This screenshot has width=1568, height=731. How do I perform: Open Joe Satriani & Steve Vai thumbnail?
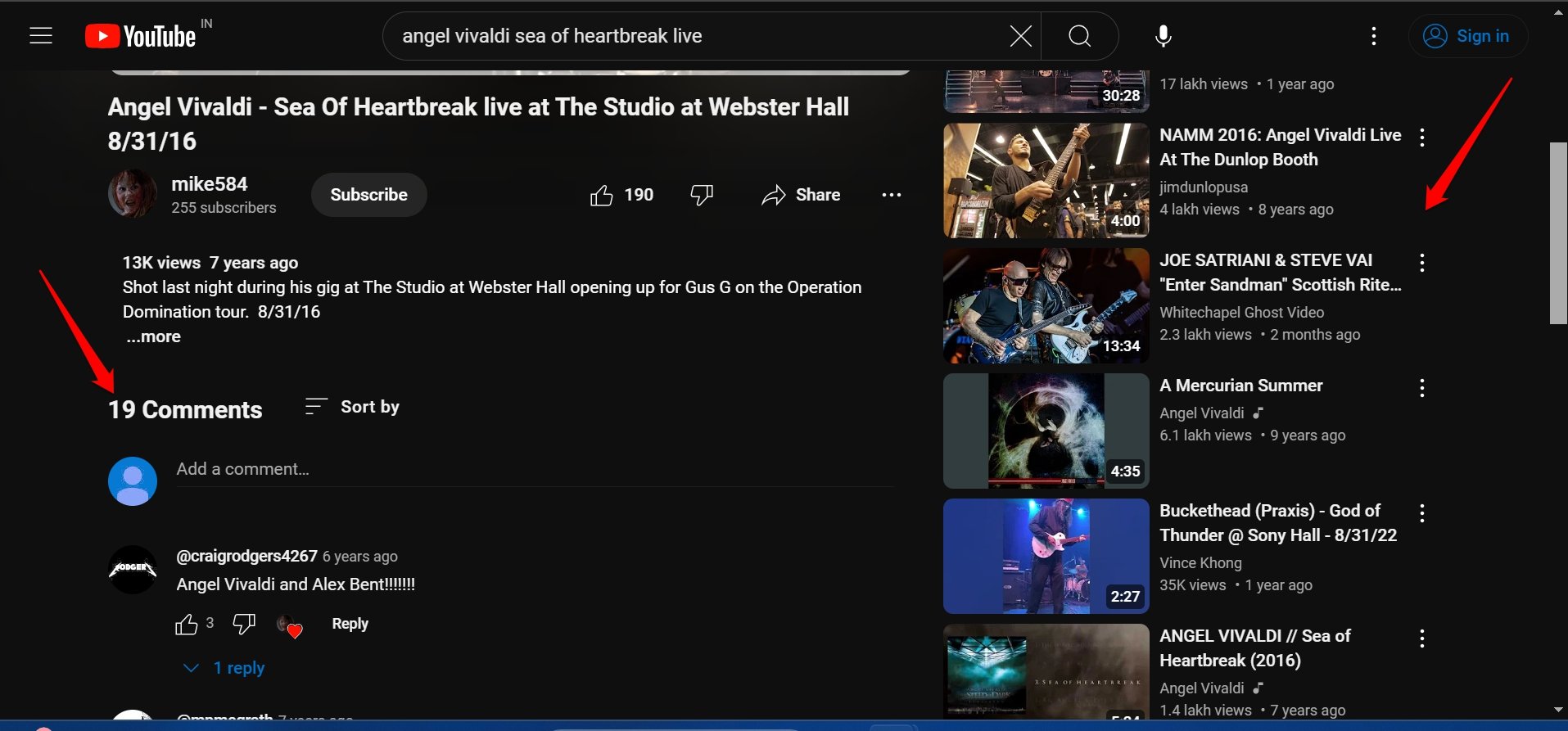[1046, 306]
